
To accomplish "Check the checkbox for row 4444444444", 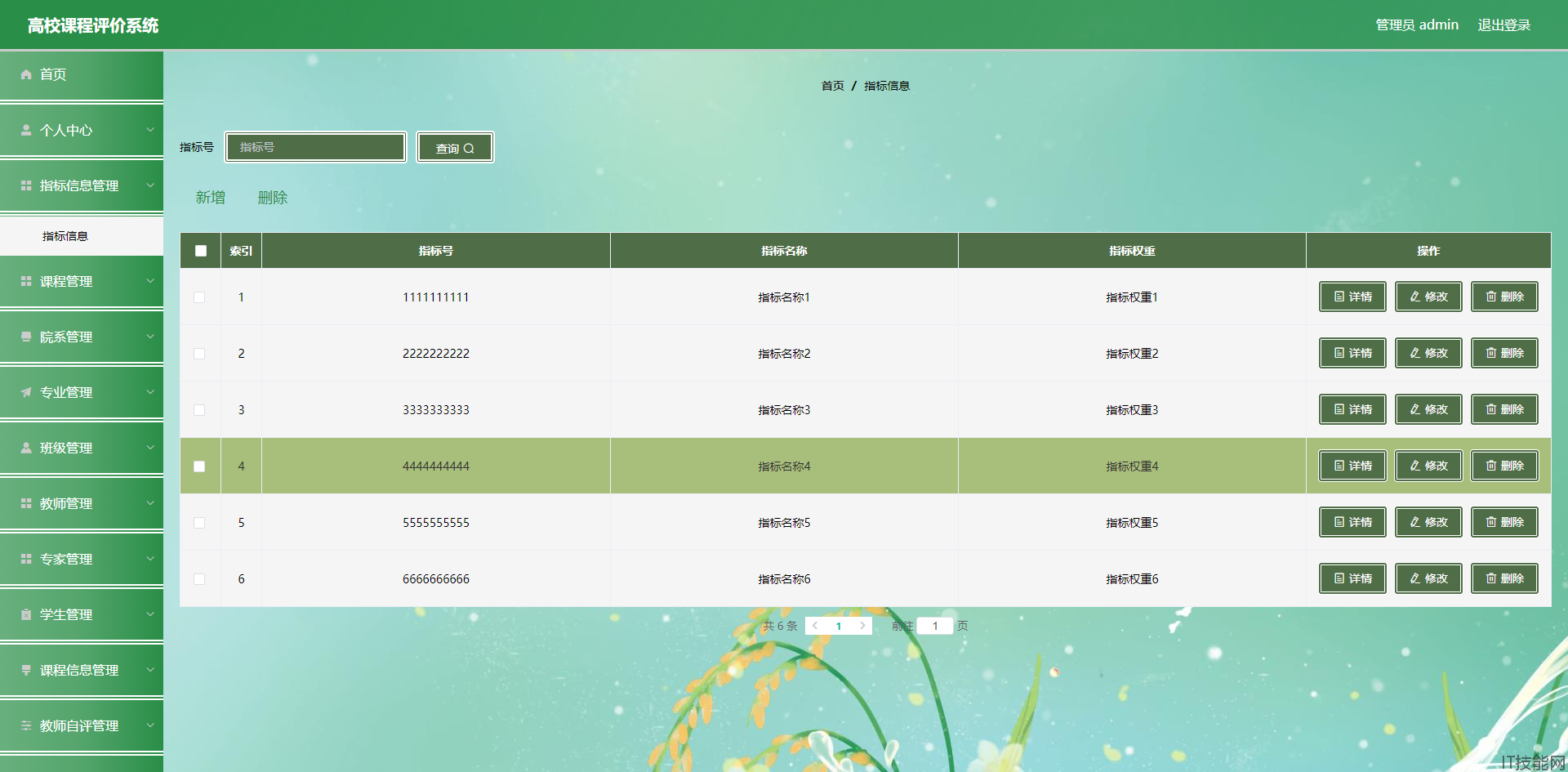I will tap(199, 466).
